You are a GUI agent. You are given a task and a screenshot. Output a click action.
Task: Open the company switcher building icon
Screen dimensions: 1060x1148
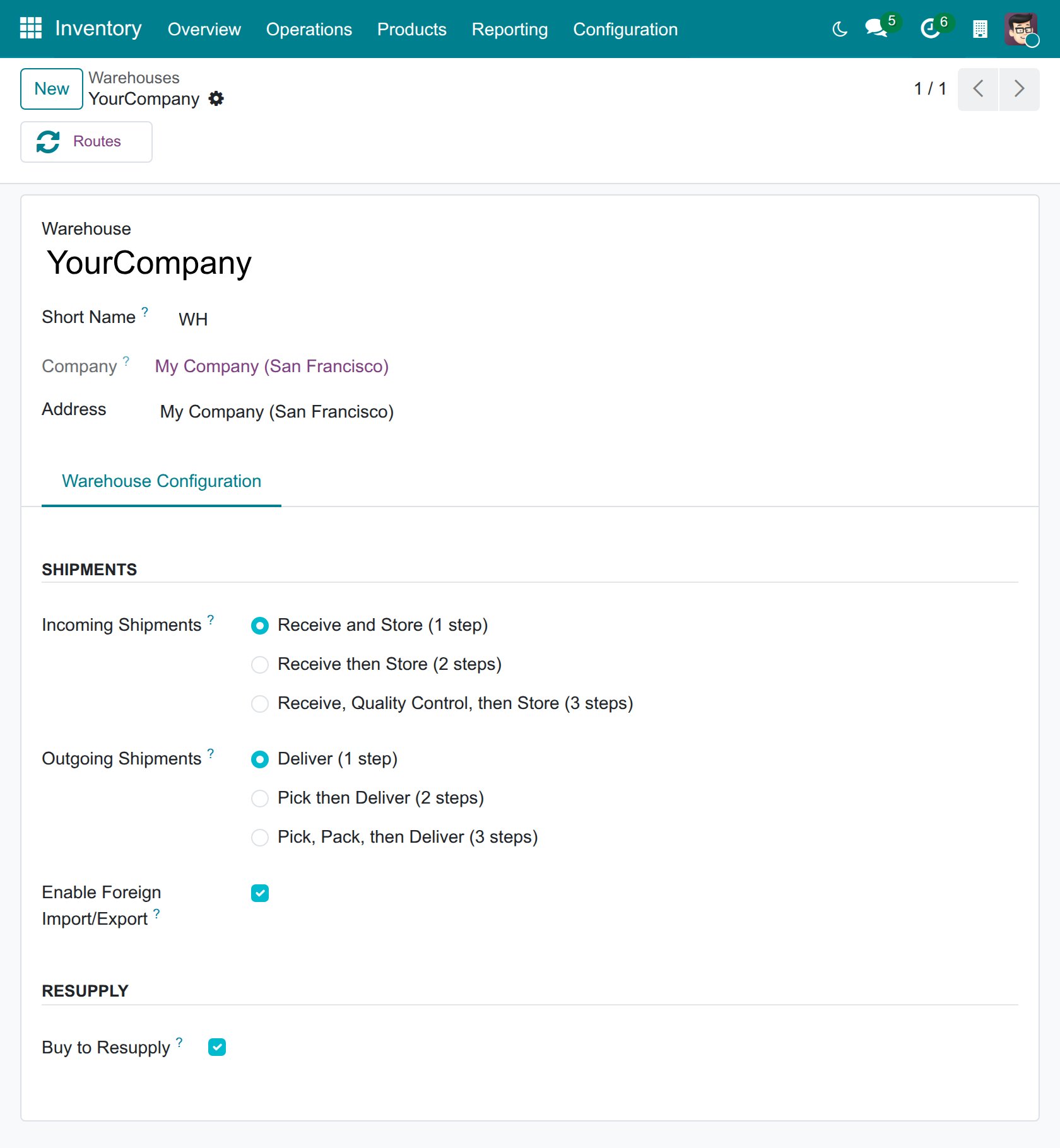tap(980, 29)
